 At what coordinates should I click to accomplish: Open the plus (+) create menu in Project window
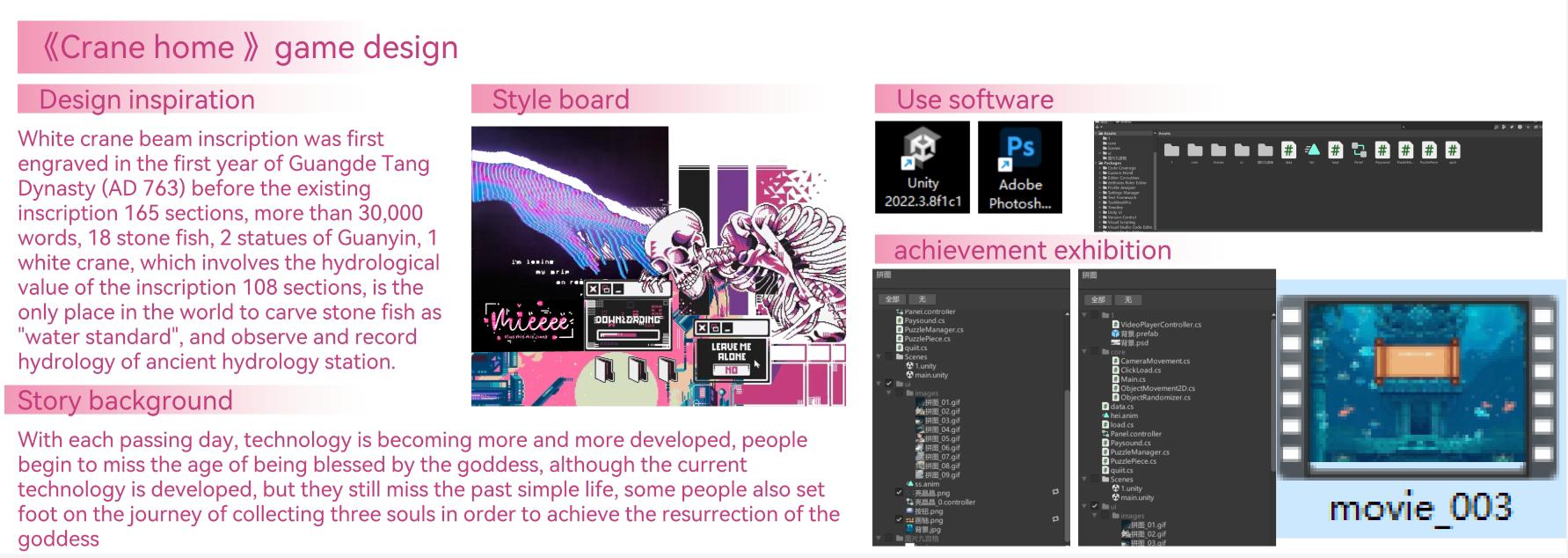point(1098,127)
